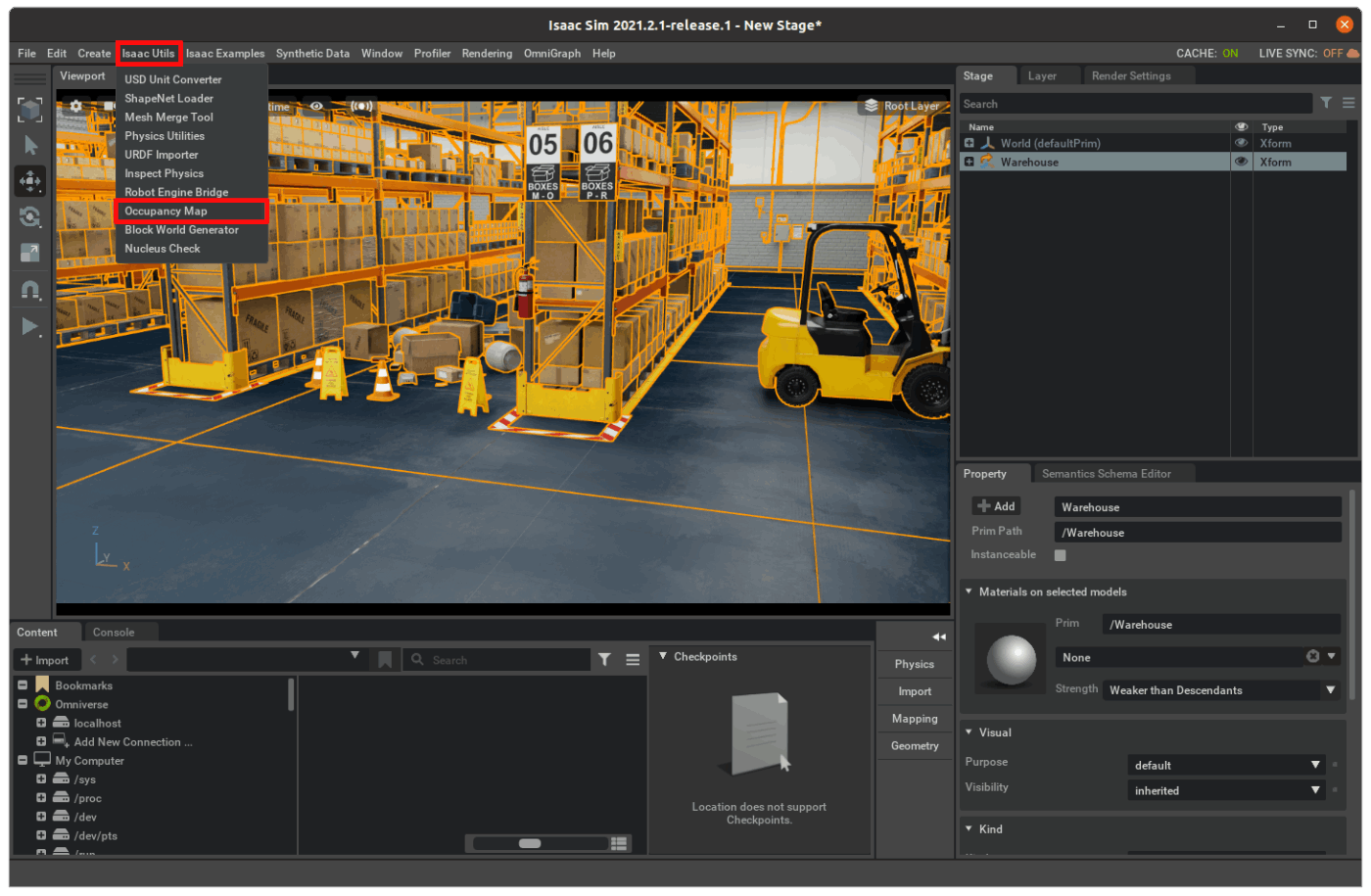Click the World prim axis icon
Viewport: 1371px width, 896px height.
coord(987,143)
